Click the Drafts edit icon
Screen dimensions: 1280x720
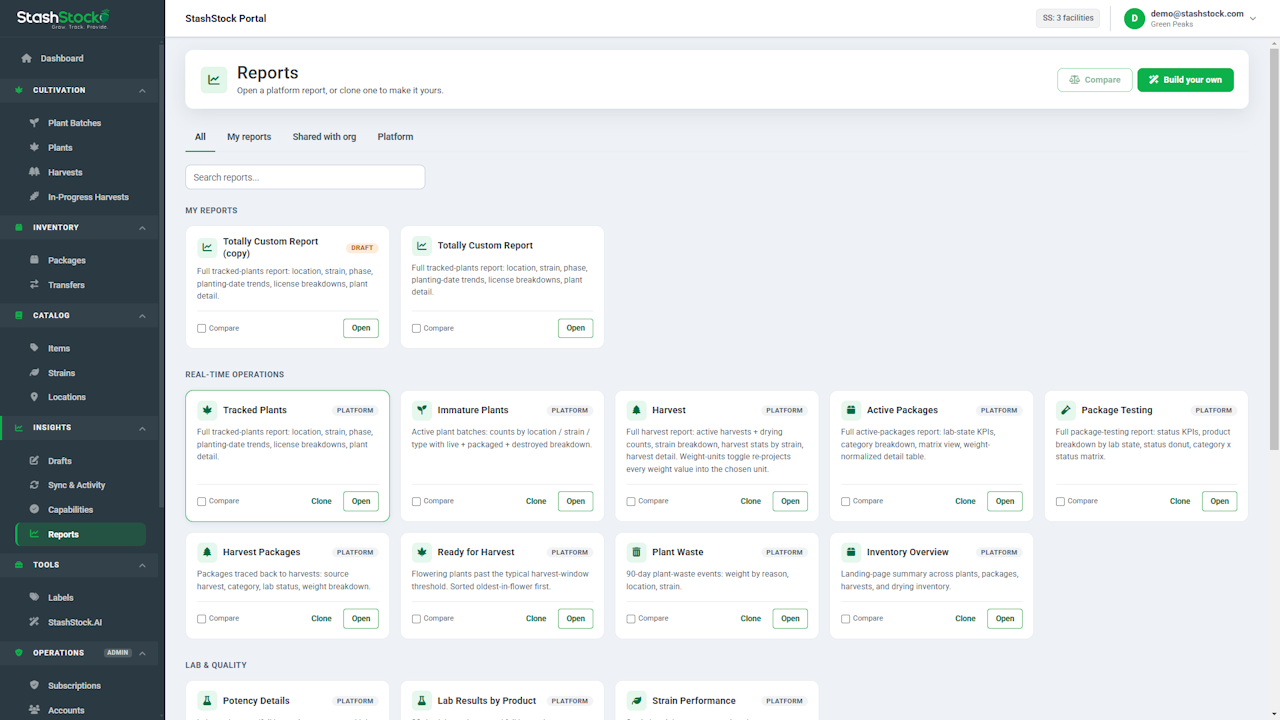(x=35, y=461)
